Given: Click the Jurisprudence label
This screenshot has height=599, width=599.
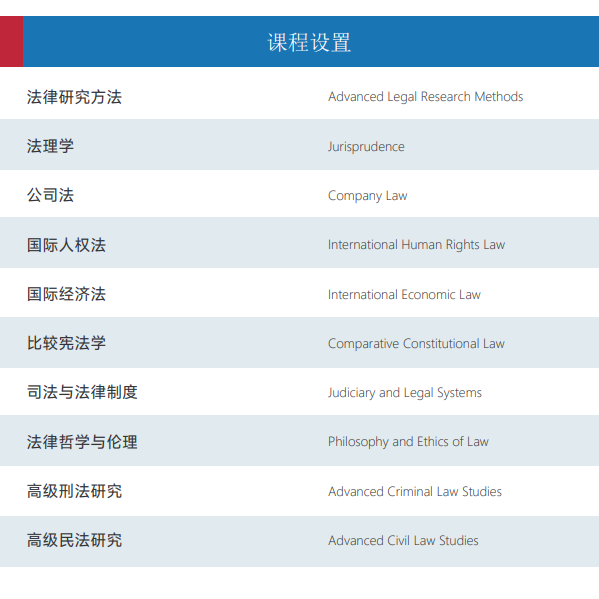Looking at the screenshot, I should [x=366, y=147].
